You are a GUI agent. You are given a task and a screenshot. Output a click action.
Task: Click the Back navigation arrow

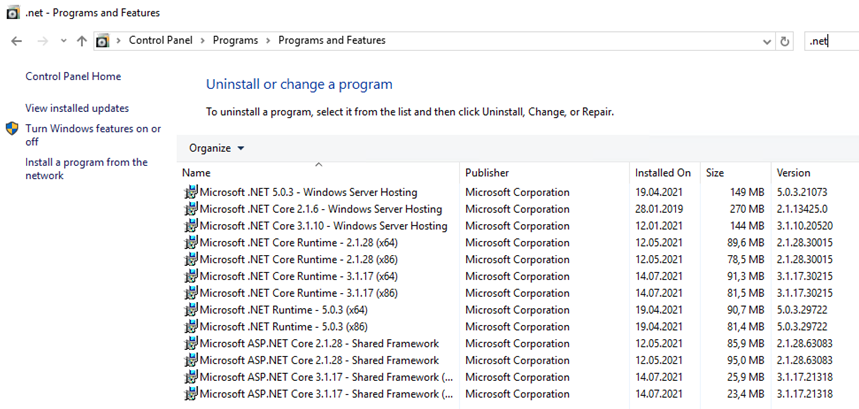(17, 41)
